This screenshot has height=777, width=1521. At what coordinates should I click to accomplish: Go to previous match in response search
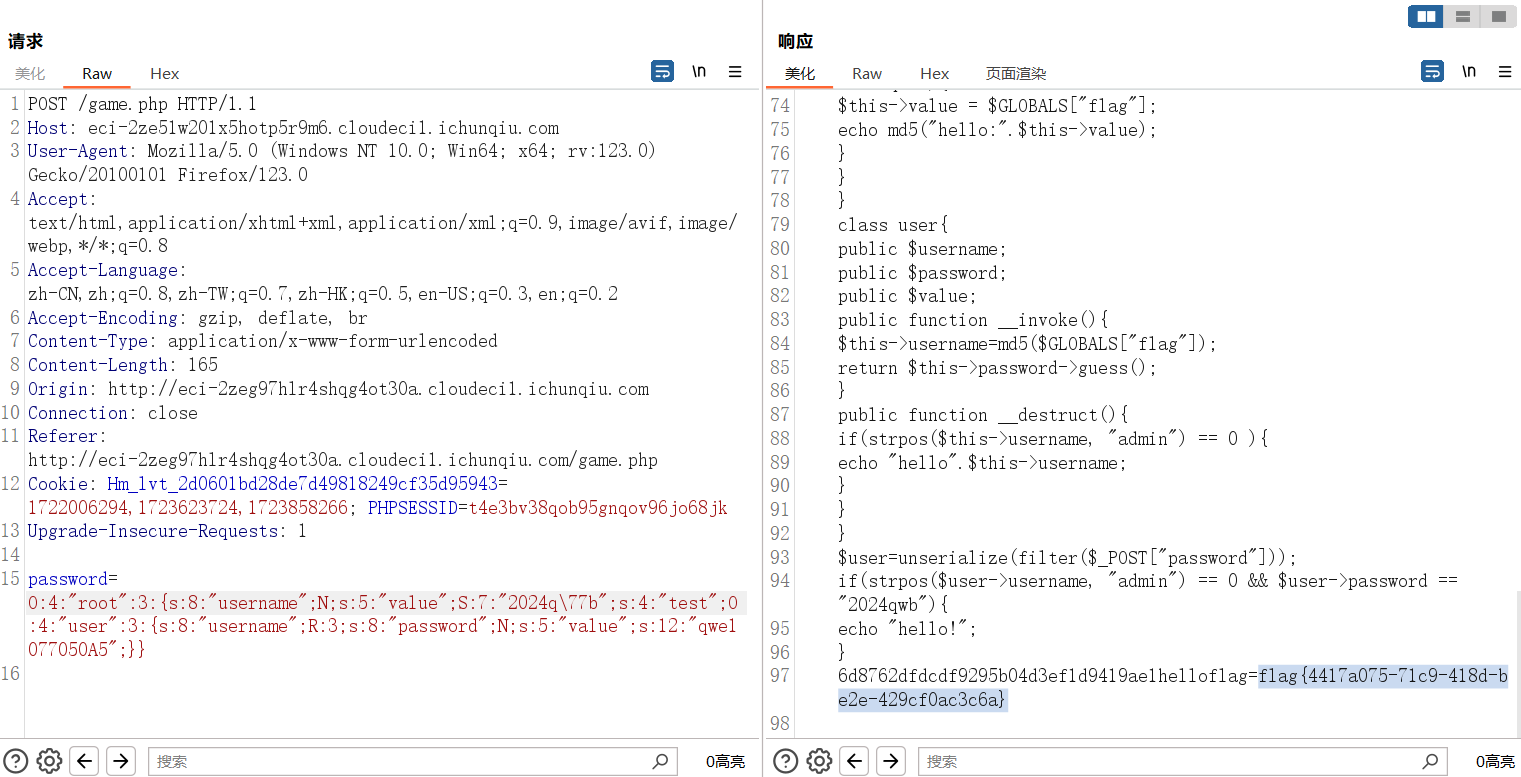[x=855, y=761]
